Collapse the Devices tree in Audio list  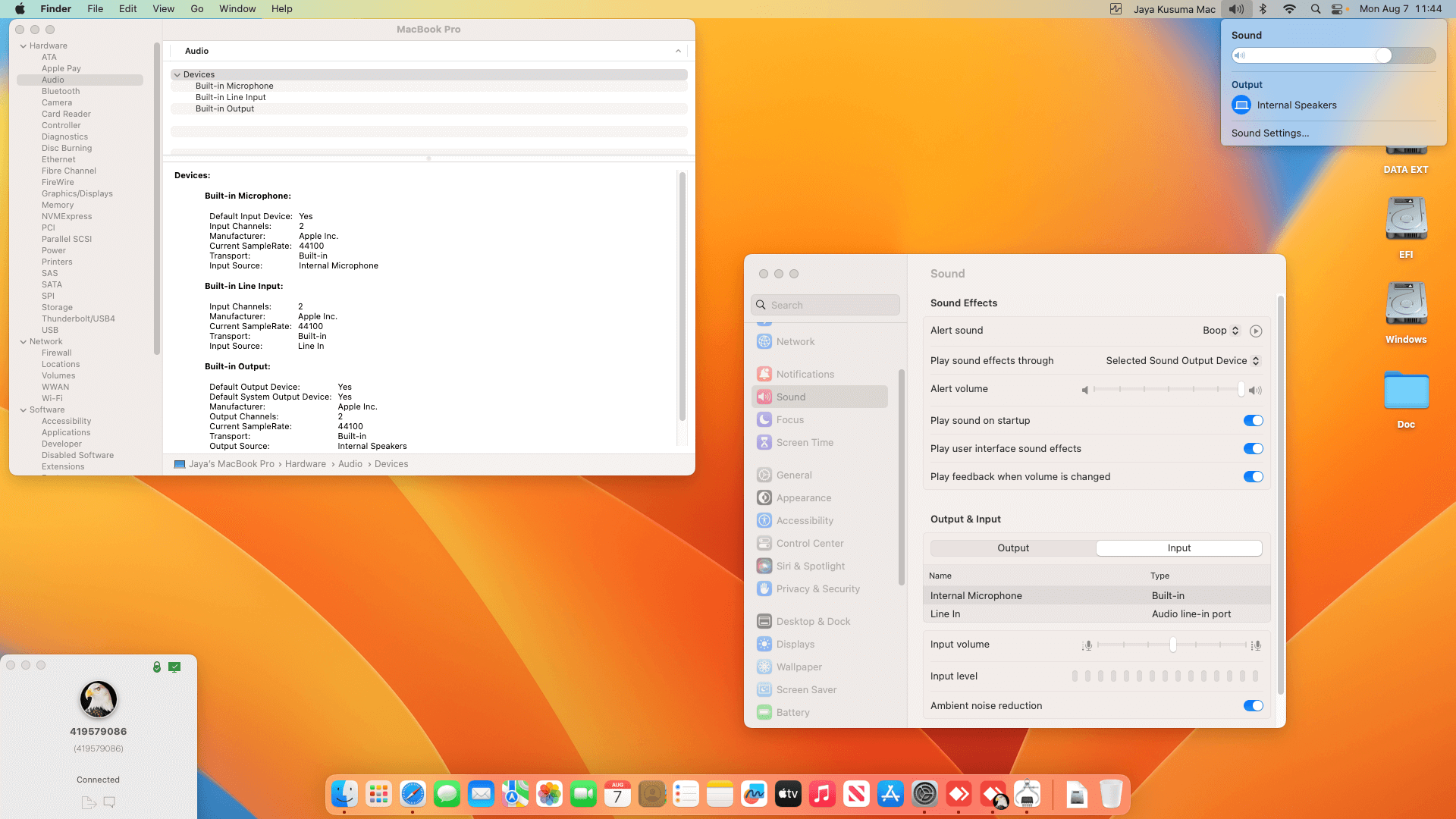(177, 74)
